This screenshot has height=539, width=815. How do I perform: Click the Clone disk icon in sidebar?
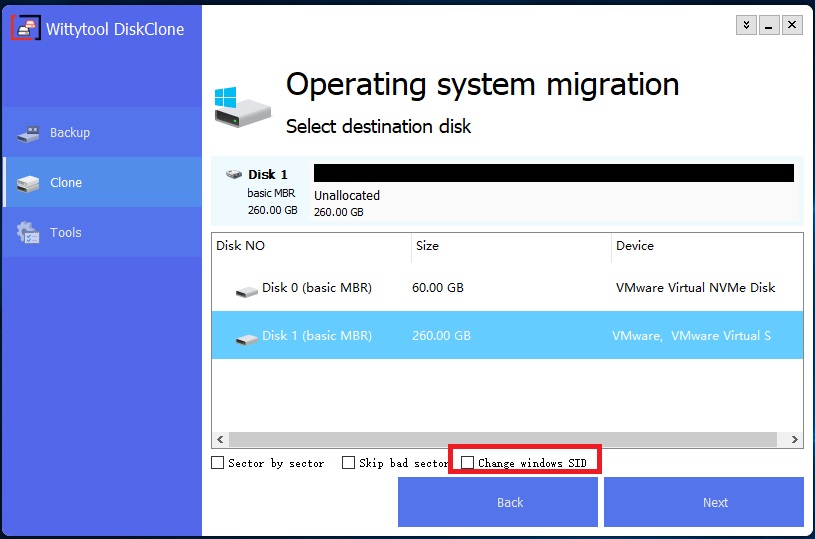click(28, 183)
